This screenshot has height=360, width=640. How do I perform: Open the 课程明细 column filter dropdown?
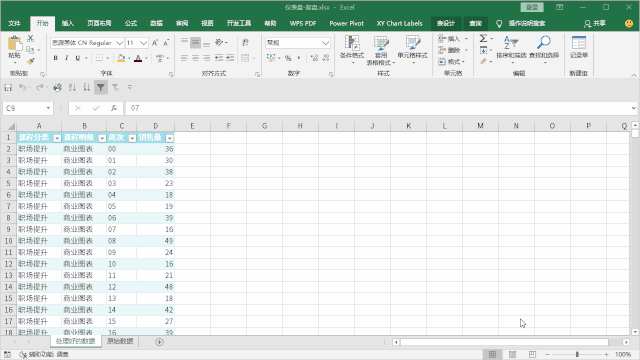[x=102, y=138]
